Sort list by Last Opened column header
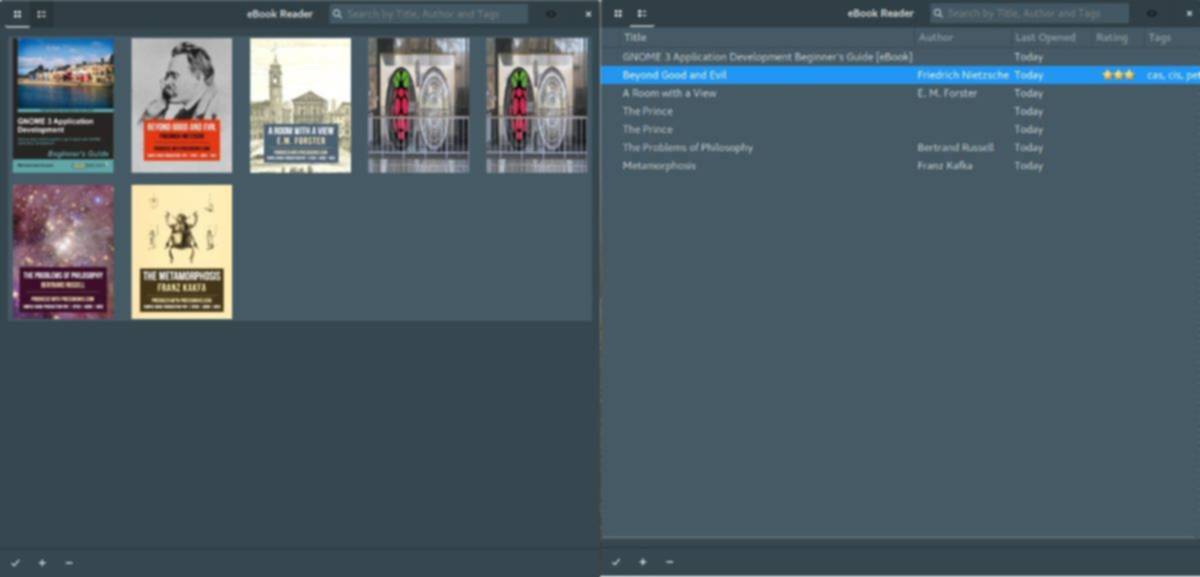 (1045, 38)
